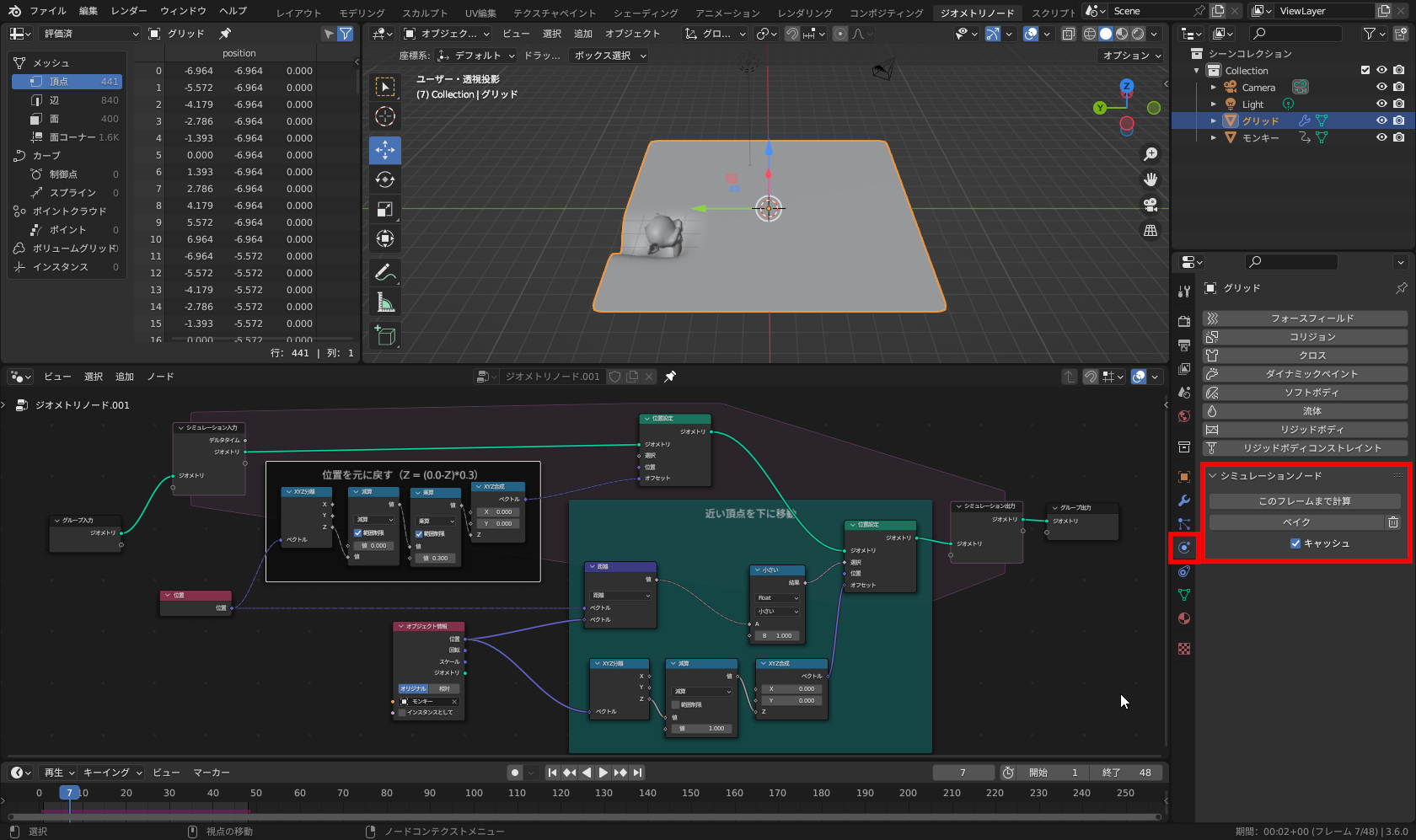Viewport: 1416px width, 840px height.
Task: Activate the Rotate tool
Action: [385, 179]
